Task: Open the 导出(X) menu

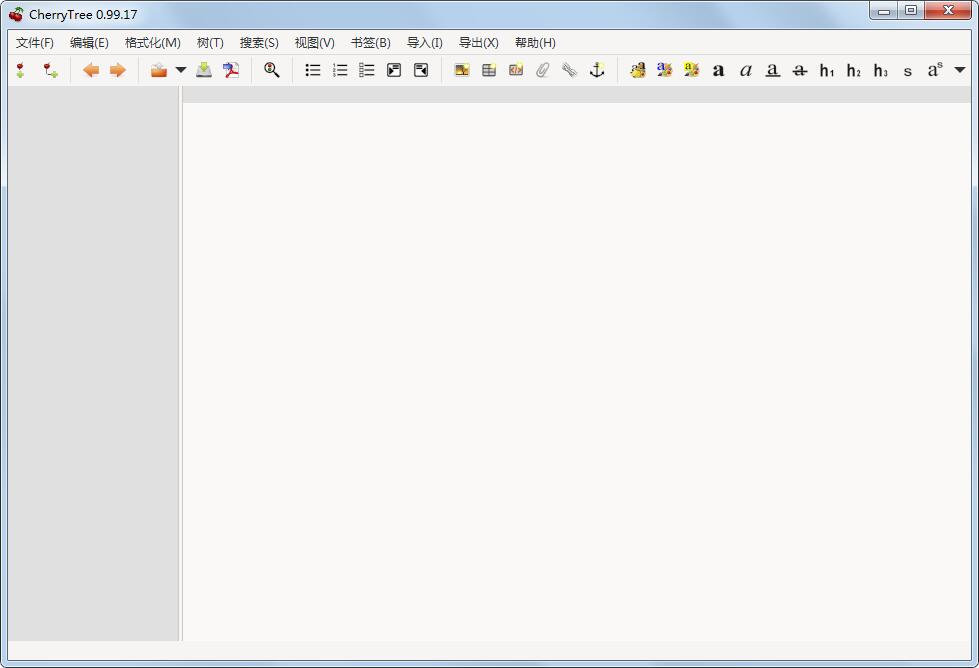Action: pyautogui.click(x=478, y=43)
